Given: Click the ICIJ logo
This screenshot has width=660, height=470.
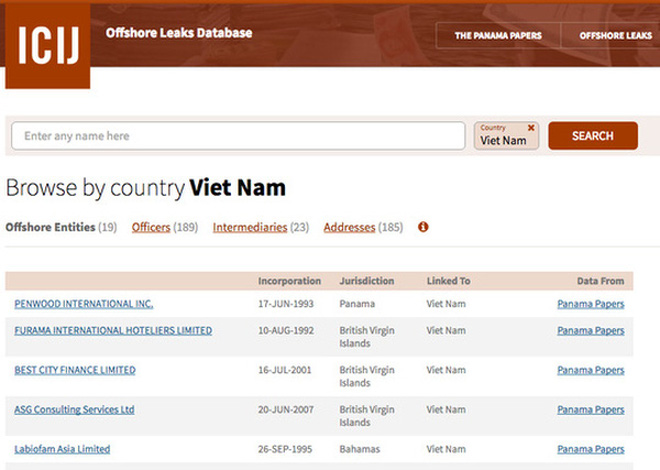Looking at the screenshot, I should [x=47, y=45].
